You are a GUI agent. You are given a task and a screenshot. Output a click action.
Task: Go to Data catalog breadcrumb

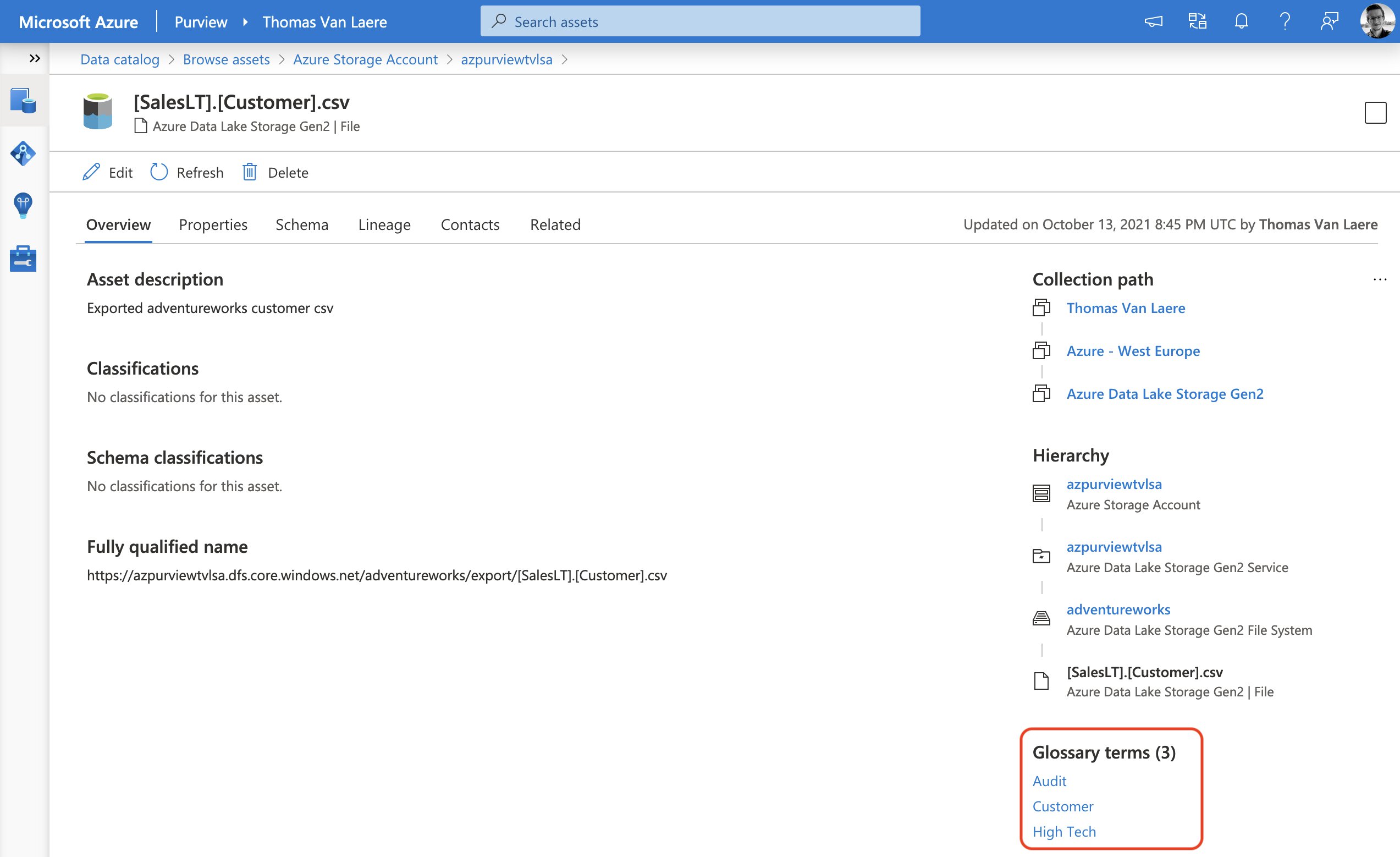tap(120, 59)
